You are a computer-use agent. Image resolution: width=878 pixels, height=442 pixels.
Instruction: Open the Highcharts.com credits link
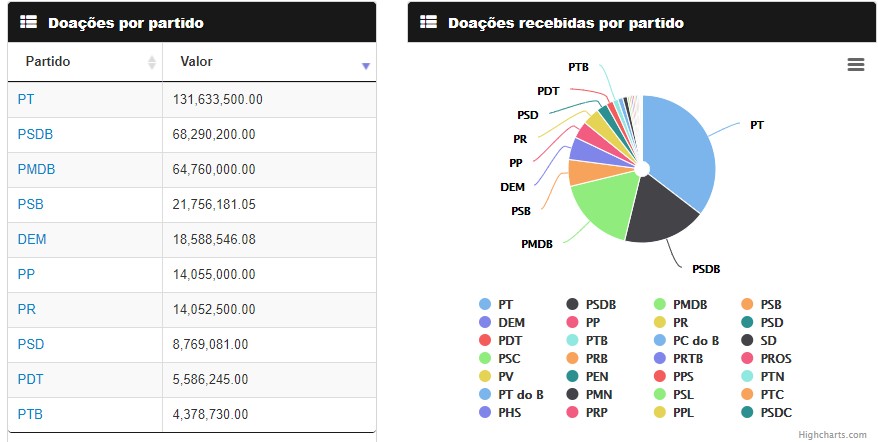[832, 434]
